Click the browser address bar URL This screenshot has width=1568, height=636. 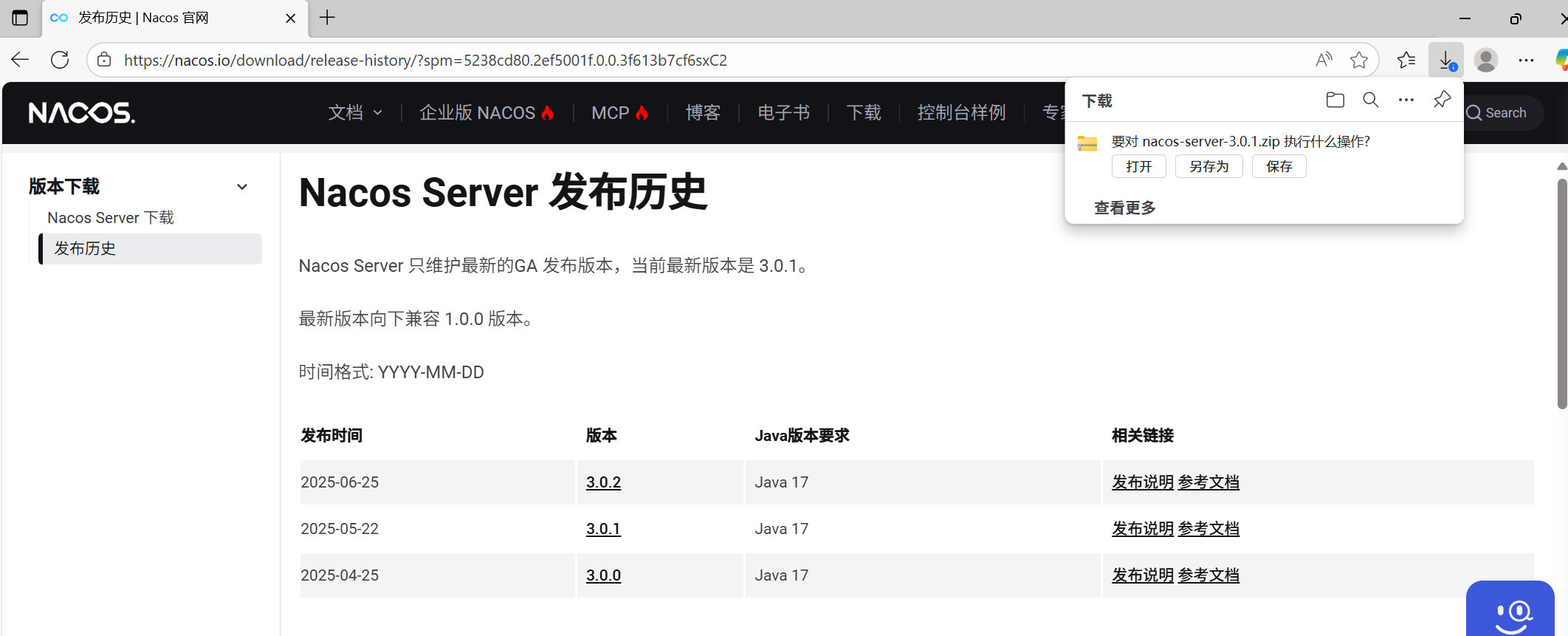pyautogui.click(x=425, y=60)
